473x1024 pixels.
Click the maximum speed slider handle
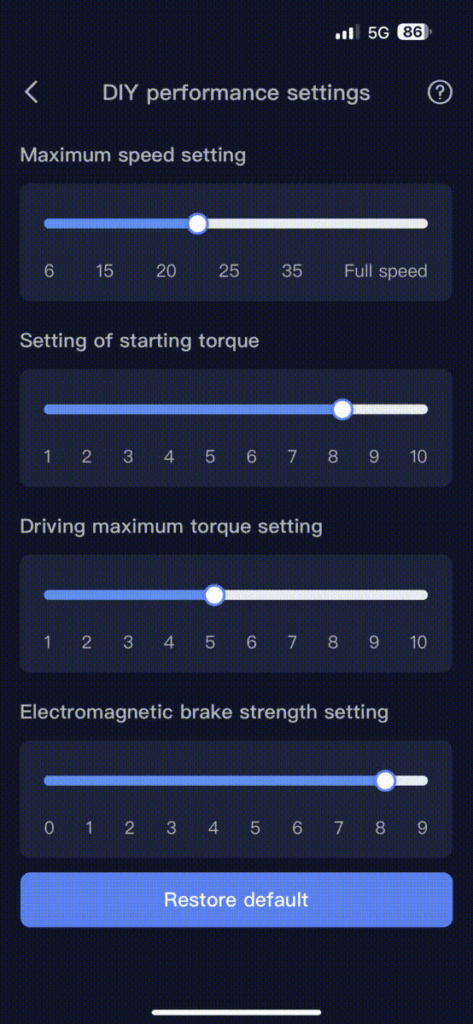(x=197, y=223)
